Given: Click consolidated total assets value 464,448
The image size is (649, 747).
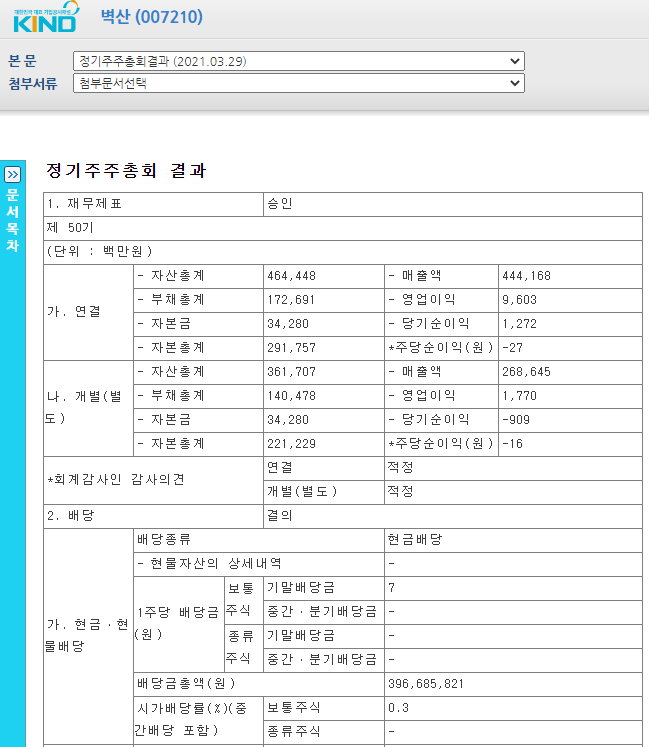Looking at the screenshot, I should tap(292, 276).
